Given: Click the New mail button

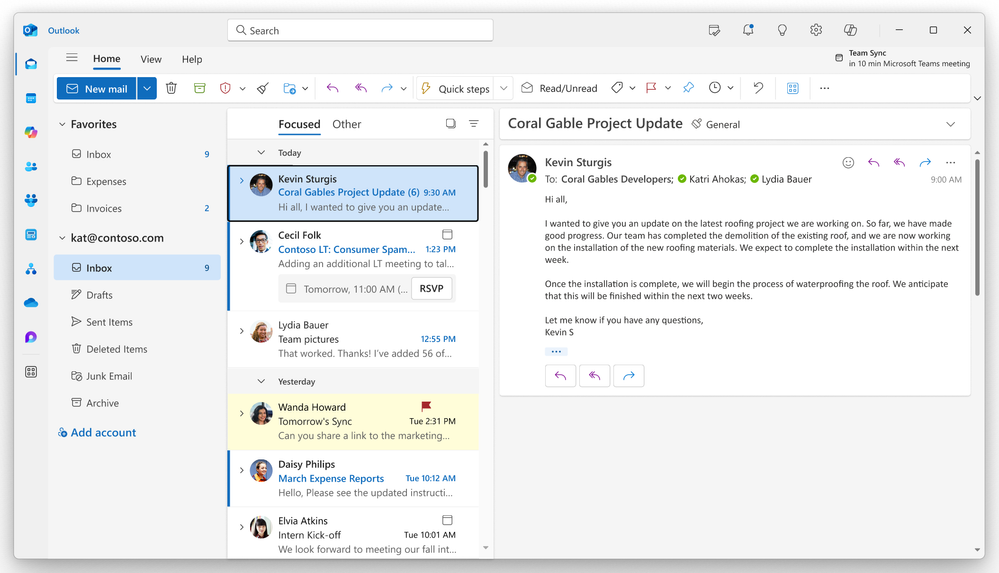Looking at the screenshot, I should coord(97,89).
